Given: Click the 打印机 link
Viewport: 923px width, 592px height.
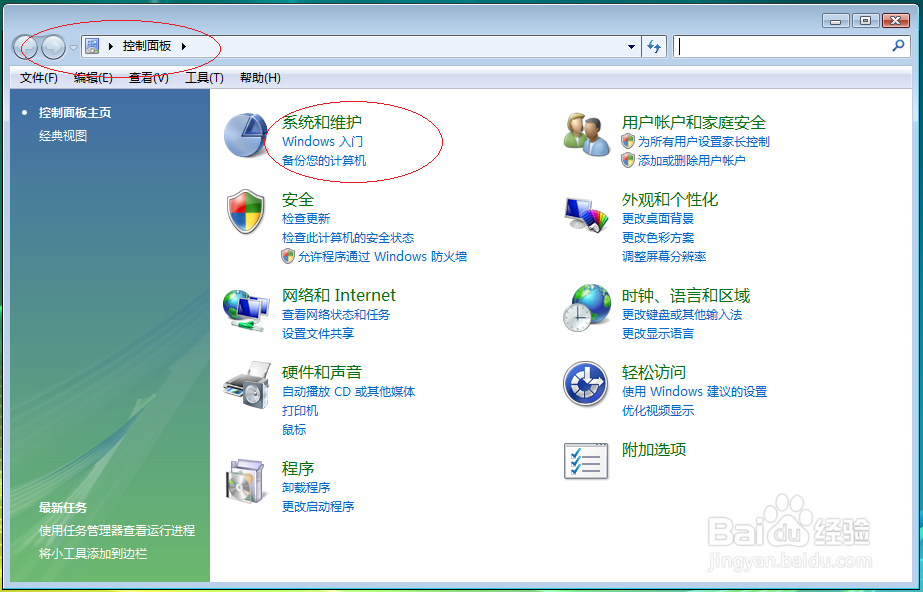Looking at the screenshot, I should point(300,411).
